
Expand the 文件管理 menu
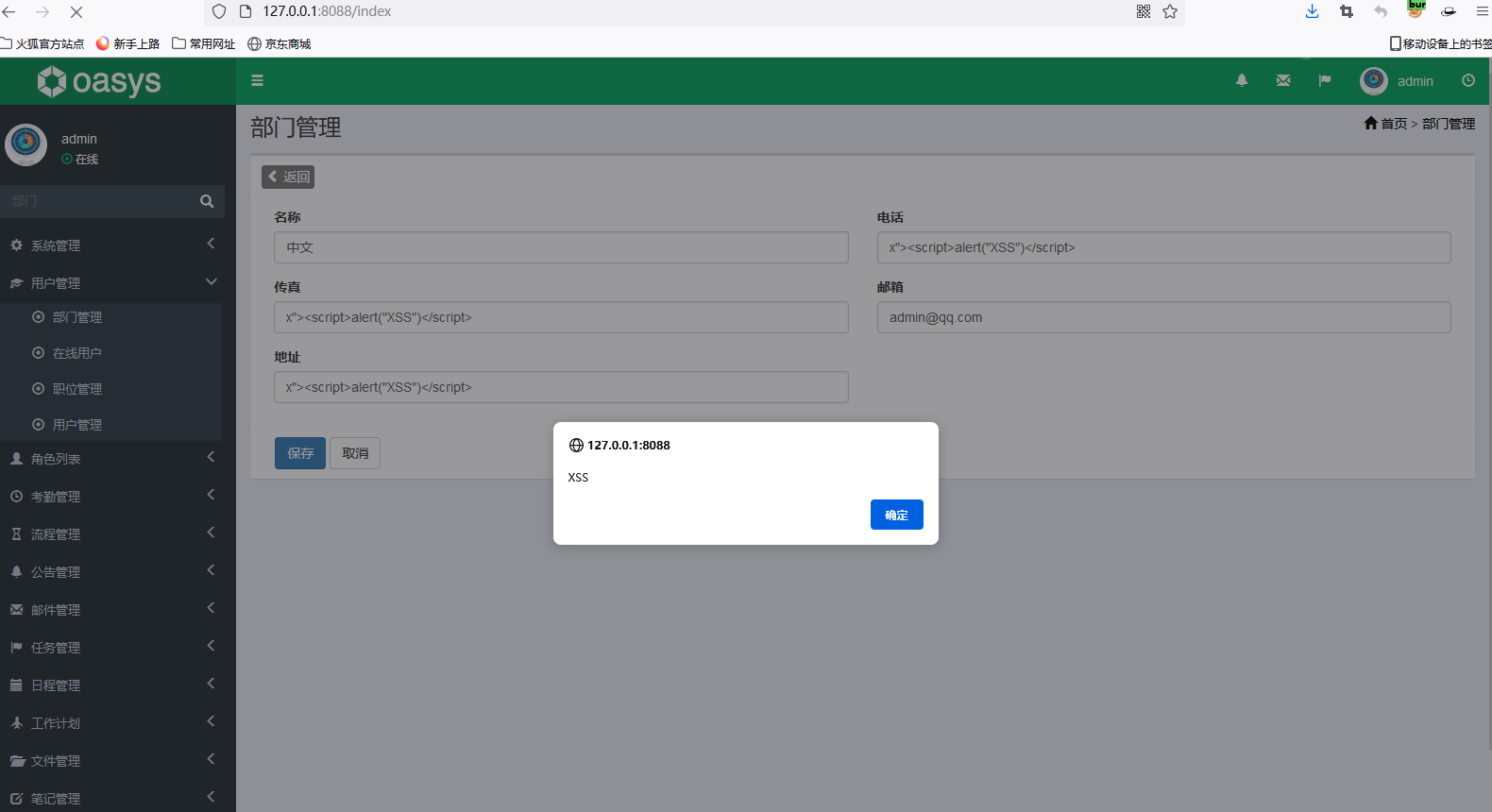coord(111,761)
